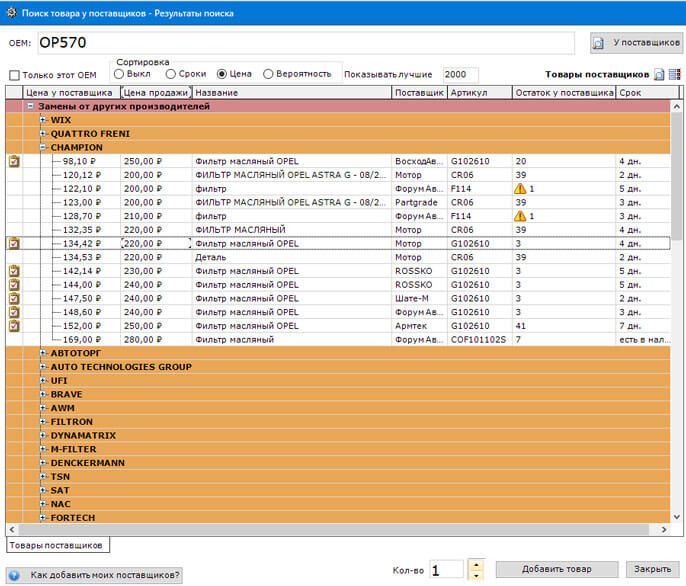Select the 'Вероятность' sorting radio button

click(268, 74)
